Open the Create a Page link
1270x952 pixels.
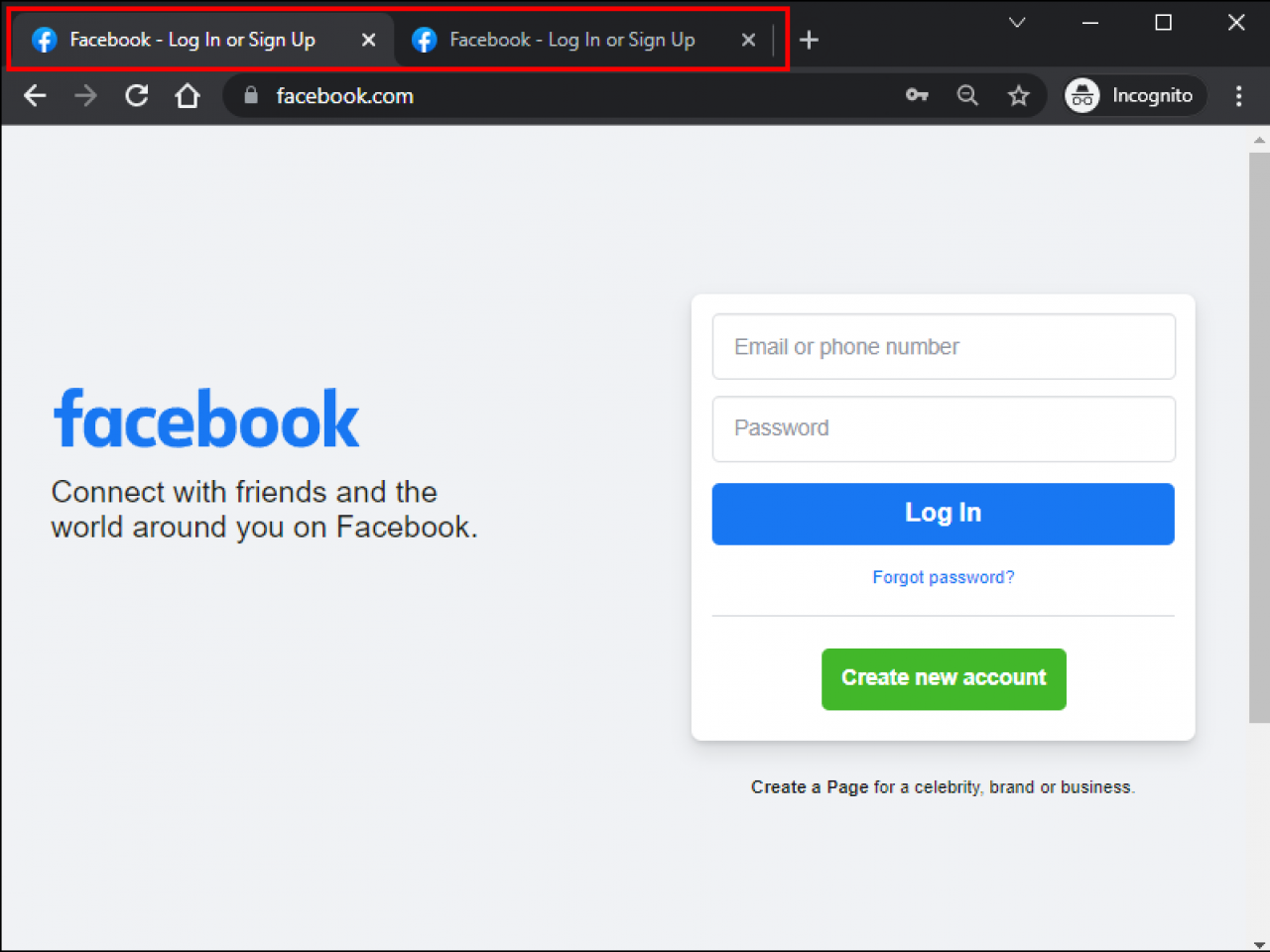pyautogui.click(x=809, y=786)
